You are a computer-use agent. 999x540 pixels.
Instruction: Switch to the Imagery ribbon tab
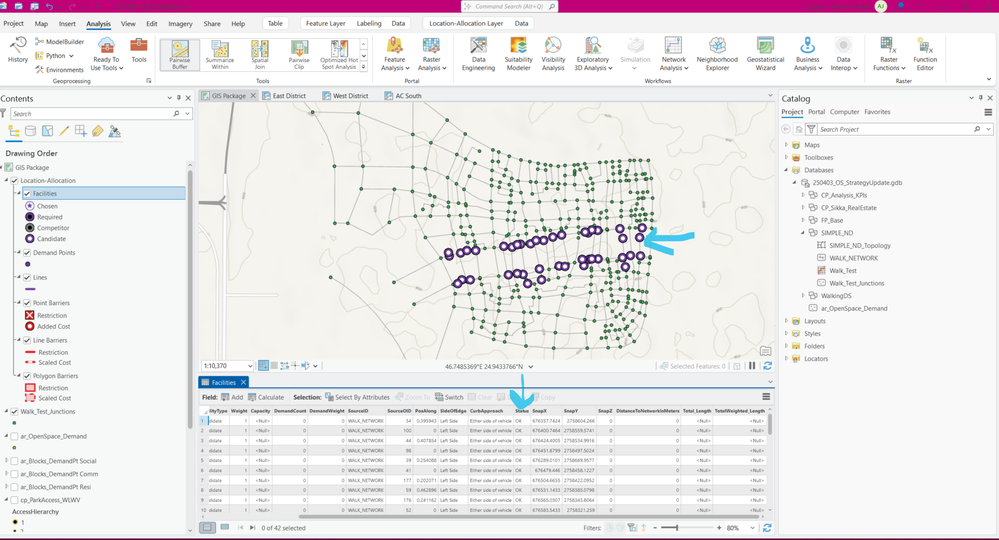pyautogui.click(x=180, y=23)
